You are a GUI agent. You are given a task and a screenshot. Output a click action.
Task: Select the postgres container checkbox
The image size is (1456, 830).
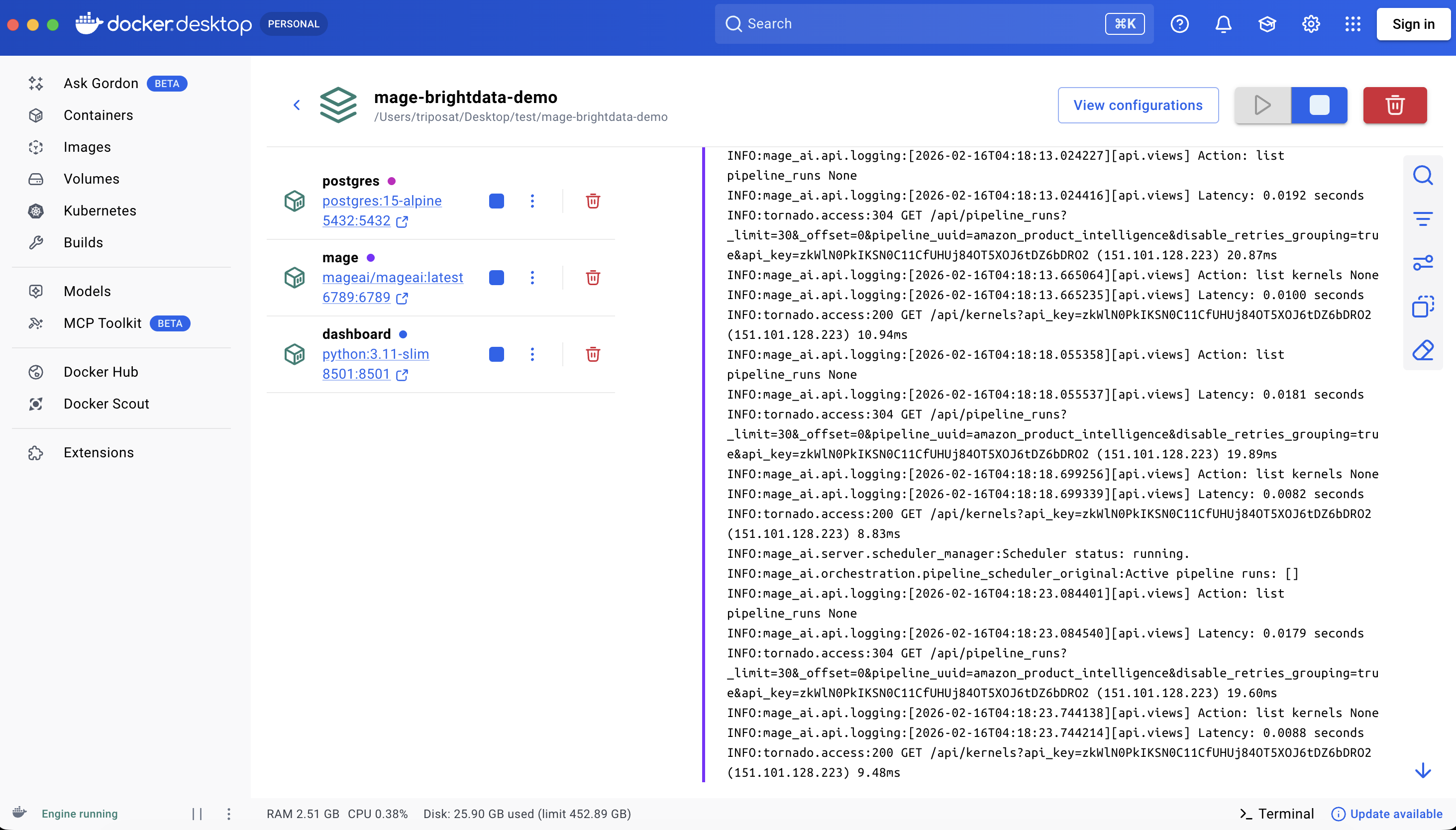pyautogui.click(x=496, y=201)
